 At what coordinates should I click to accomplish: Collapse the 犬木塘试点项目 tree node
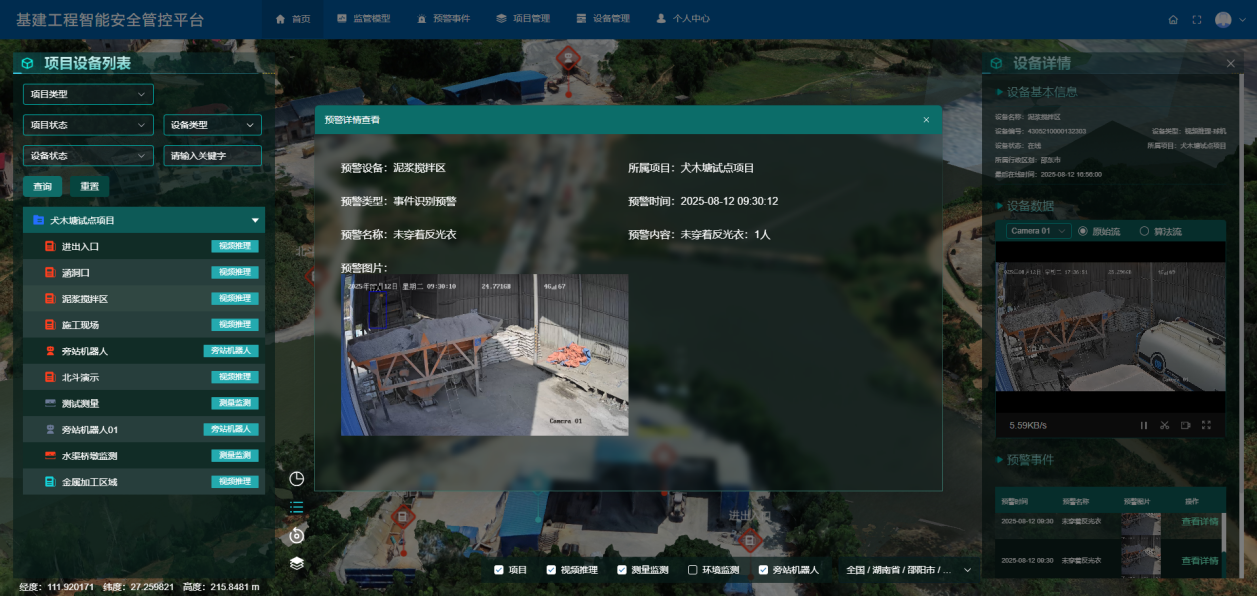point(255,220)
